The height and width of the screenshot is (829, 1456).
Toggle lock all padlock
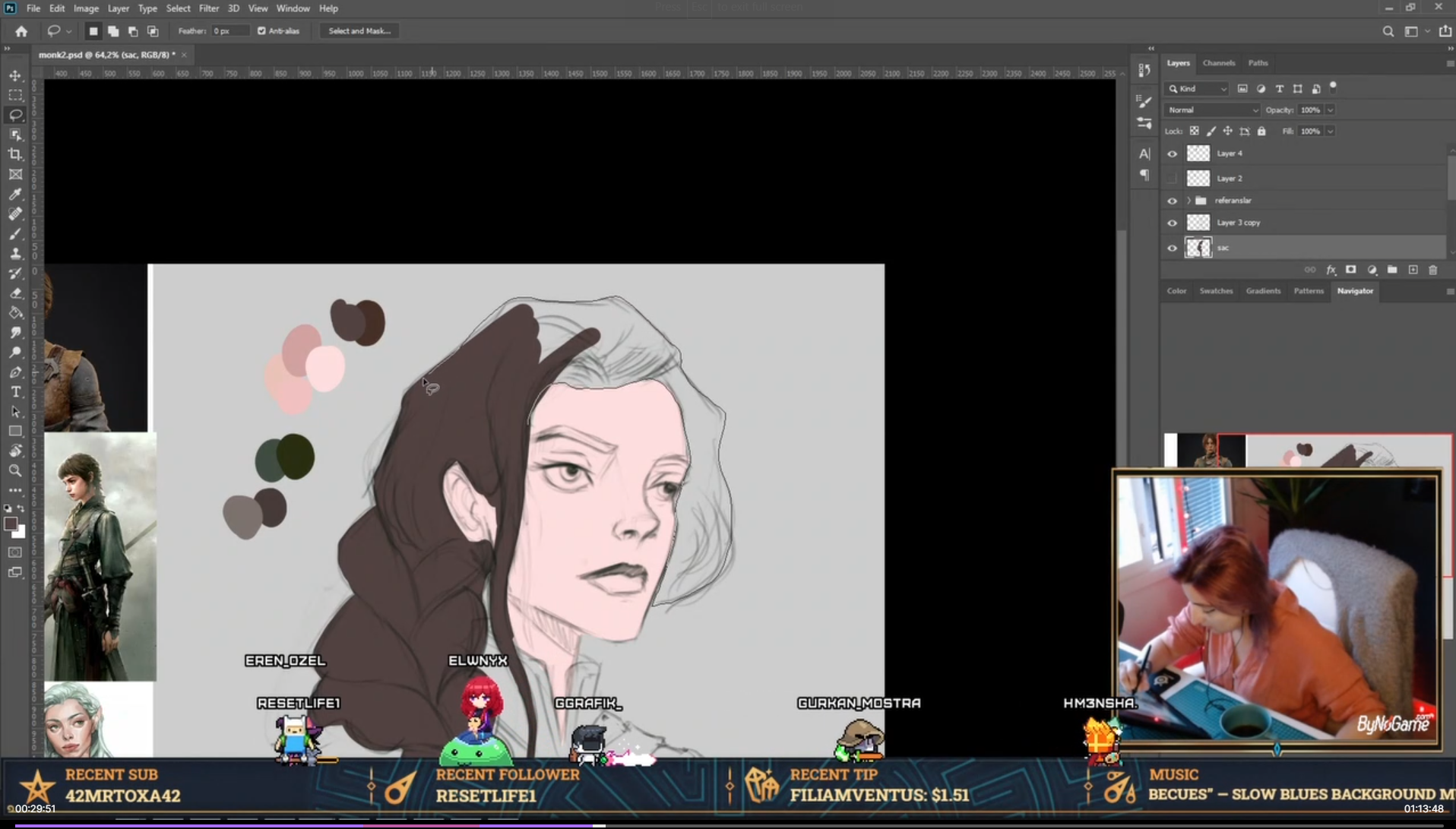point(1261,131)
